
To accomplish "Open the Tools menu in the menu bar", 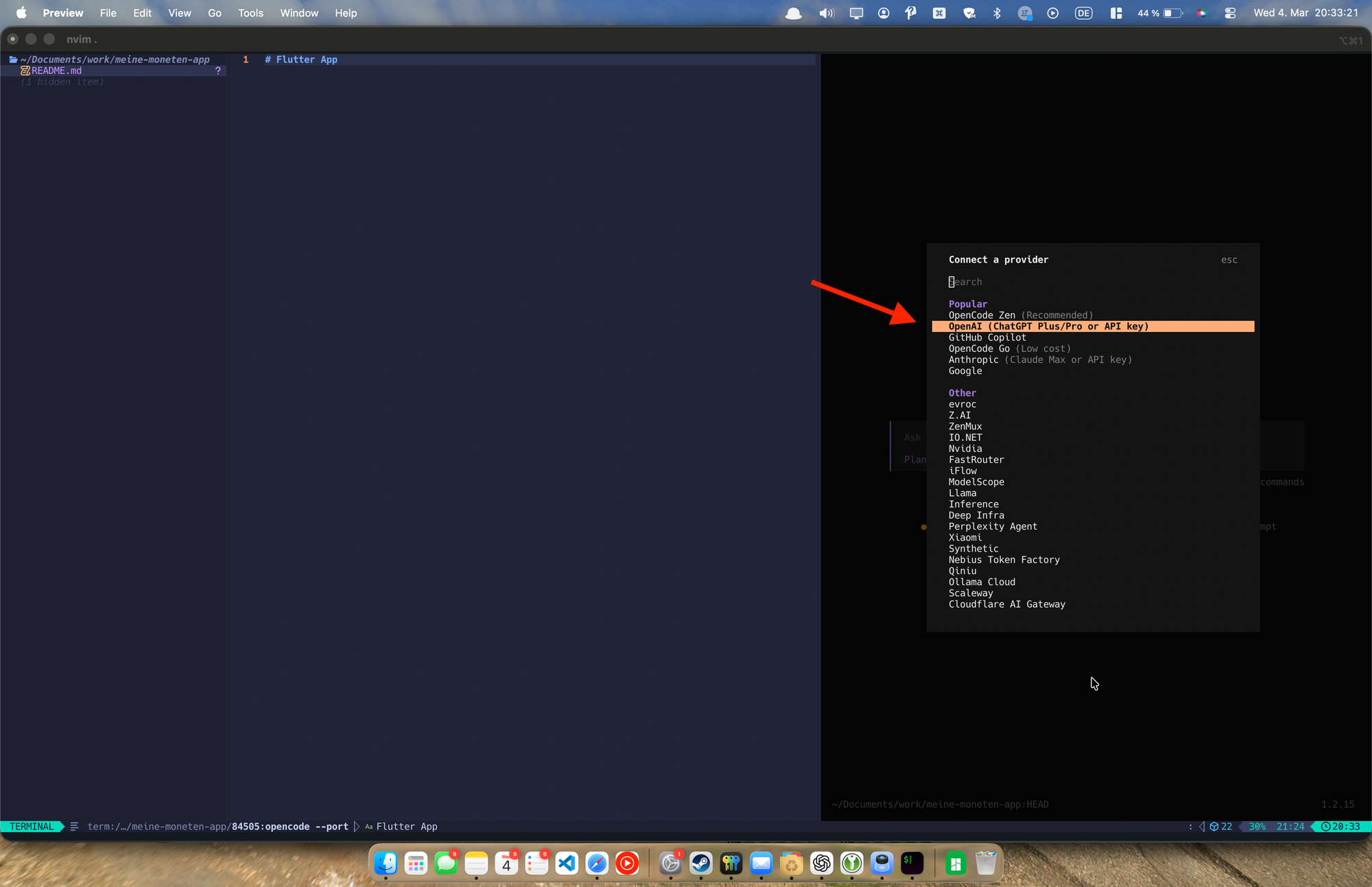I will 250,13.
